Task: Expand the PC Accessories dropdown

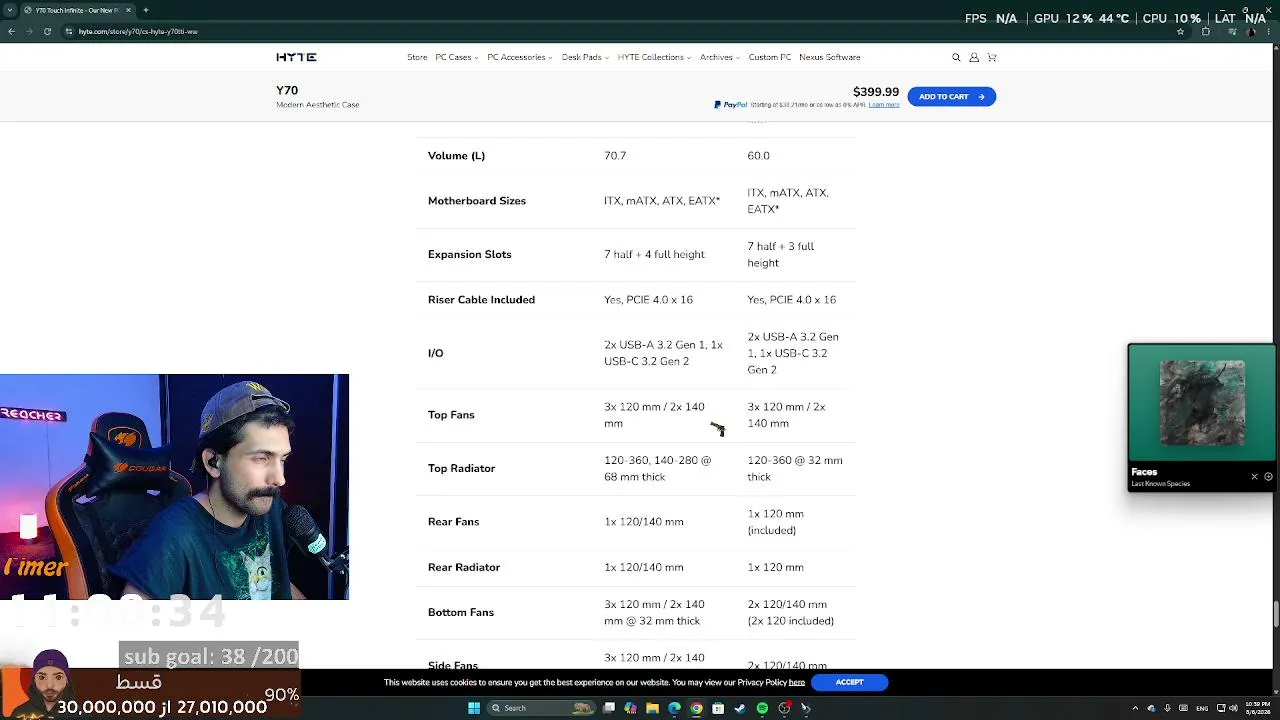Action: (x=519, y=58)
